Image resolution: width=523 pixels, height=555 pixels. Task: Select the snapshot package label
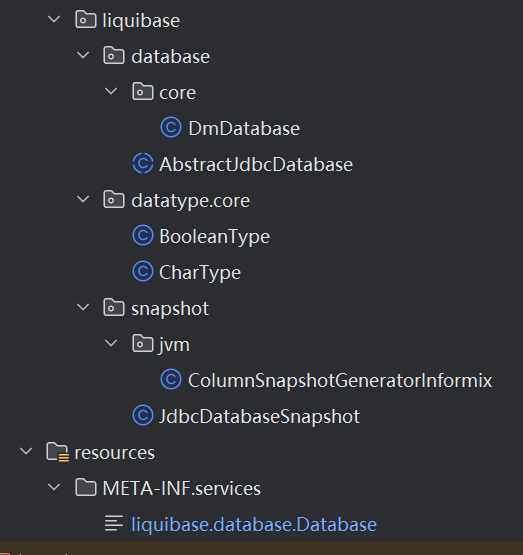(x=170, y=309)
